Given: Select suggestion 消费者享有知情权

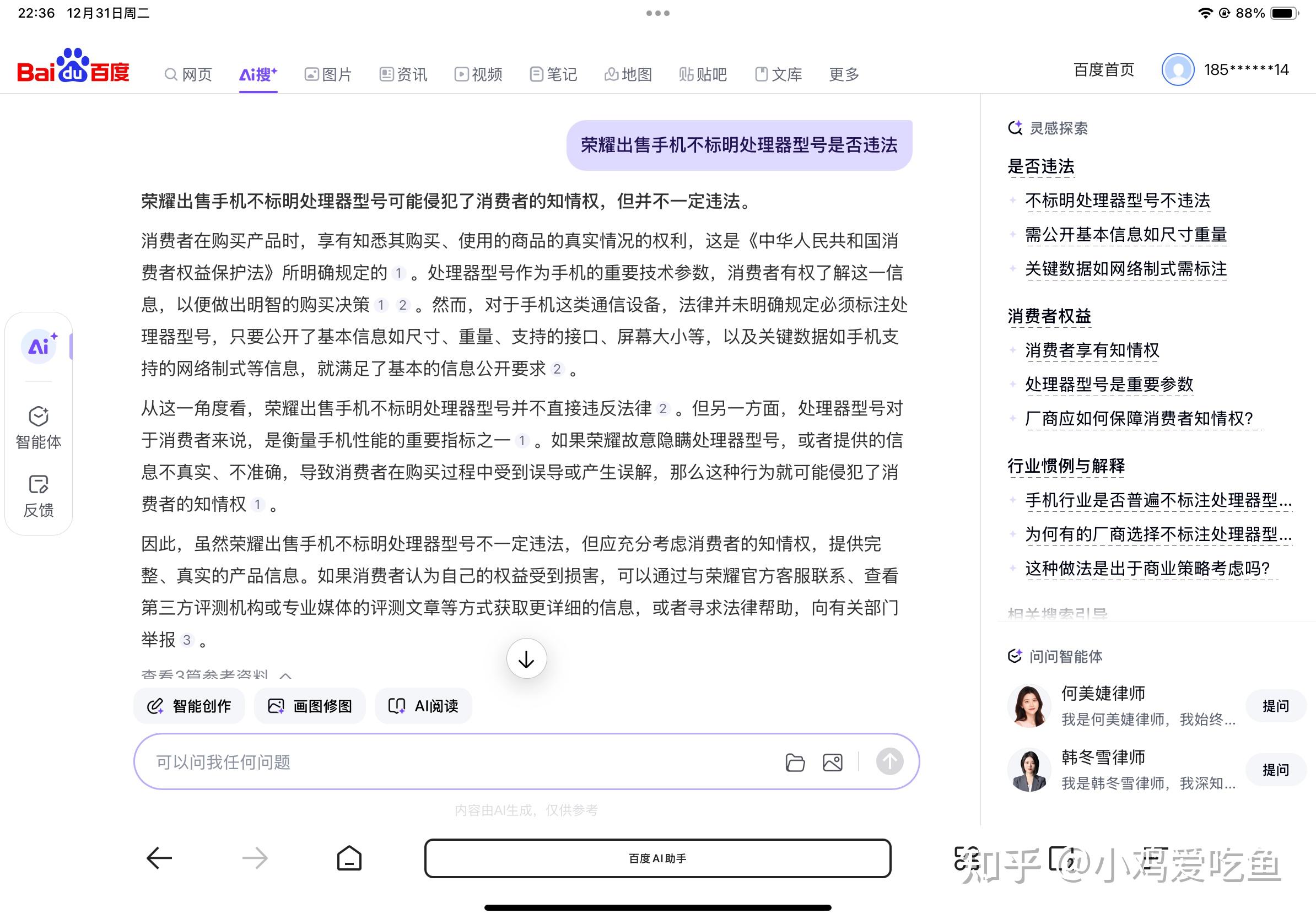Looking at the screenshot, I should (x=1092, y=350).
